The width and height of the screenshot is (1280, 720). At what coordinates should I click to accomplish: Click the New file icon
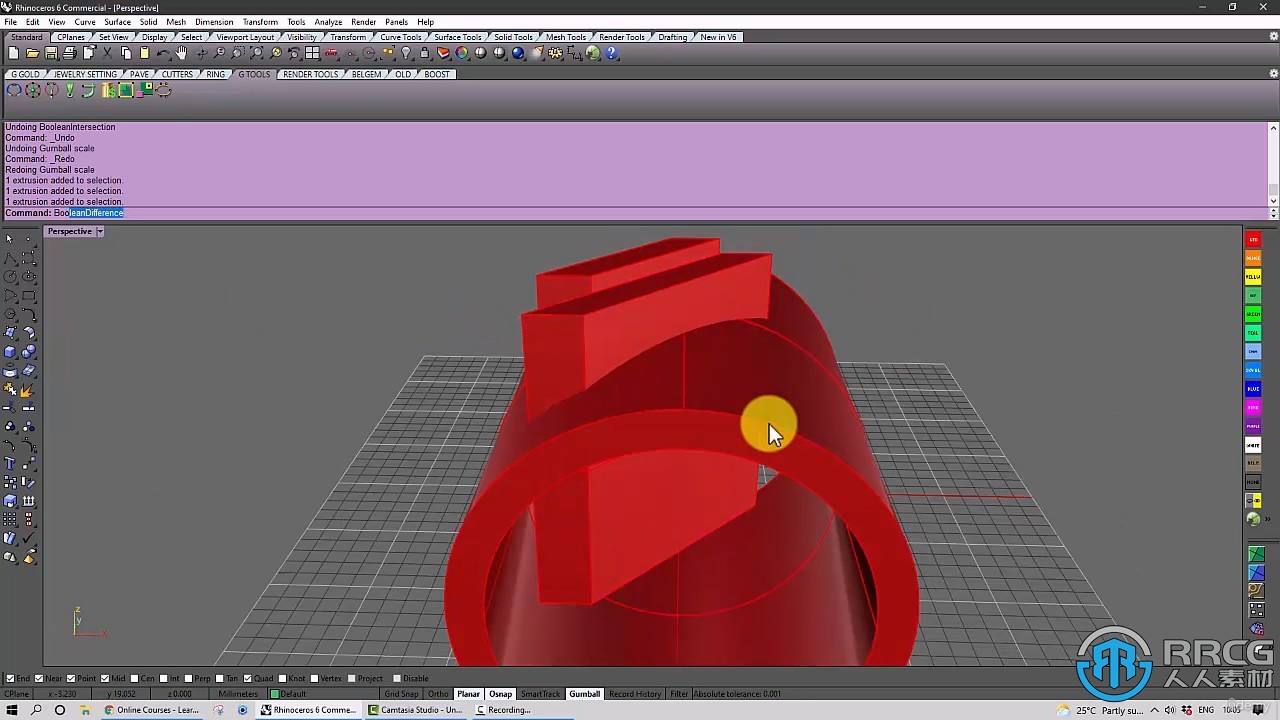14,53
